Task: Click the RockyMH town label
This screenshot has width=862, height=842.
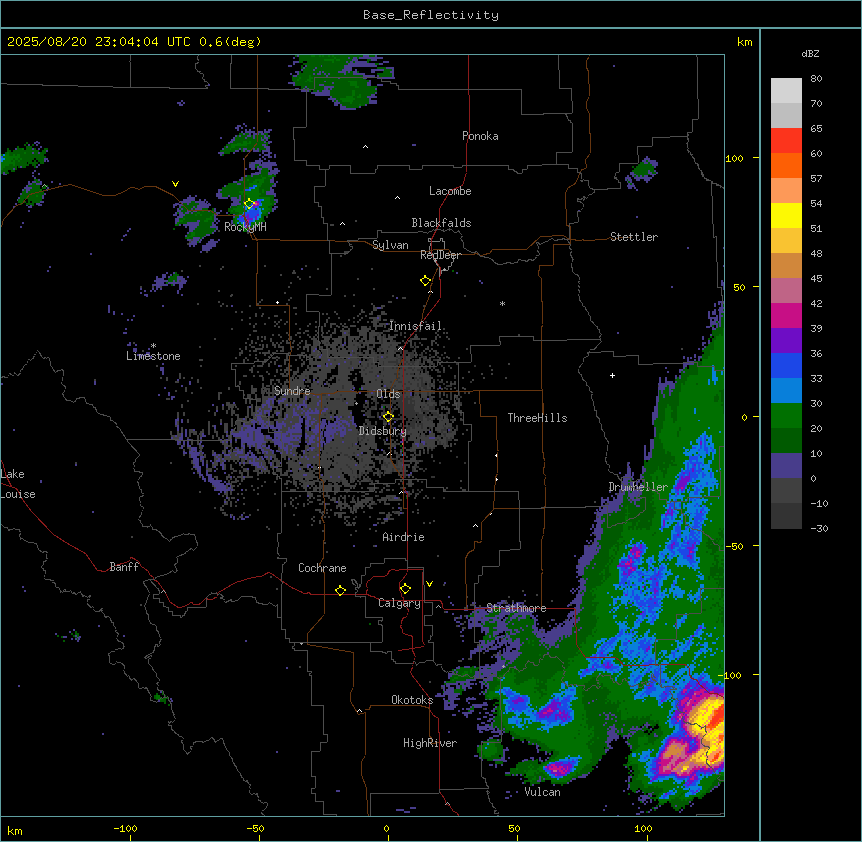Action: pyautogui.click(x=245, y=227)
